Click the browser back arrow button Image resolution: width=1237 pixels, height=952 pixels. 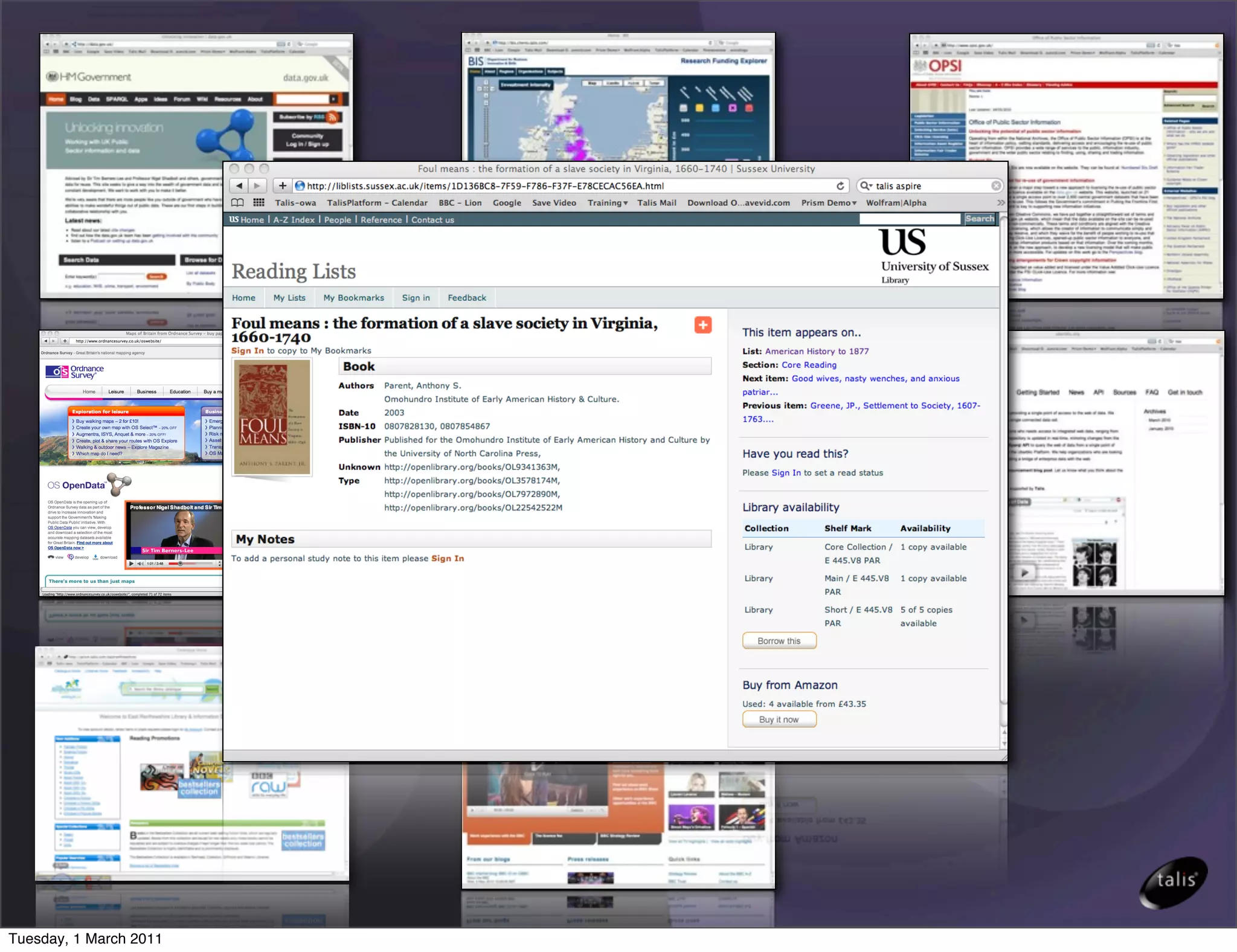240,186
